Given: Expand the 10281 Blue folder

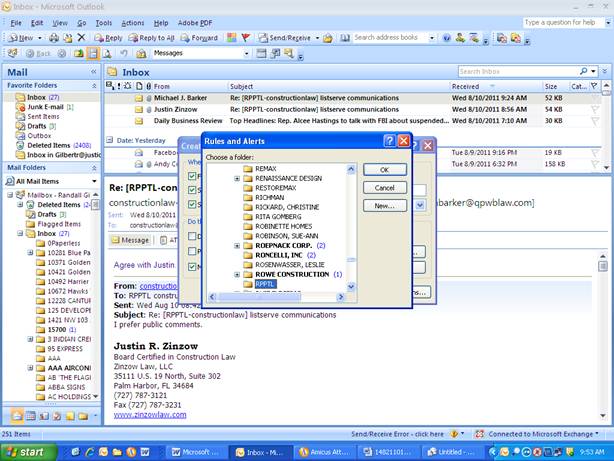Looking at the screenshot, I should coord(30,253).
